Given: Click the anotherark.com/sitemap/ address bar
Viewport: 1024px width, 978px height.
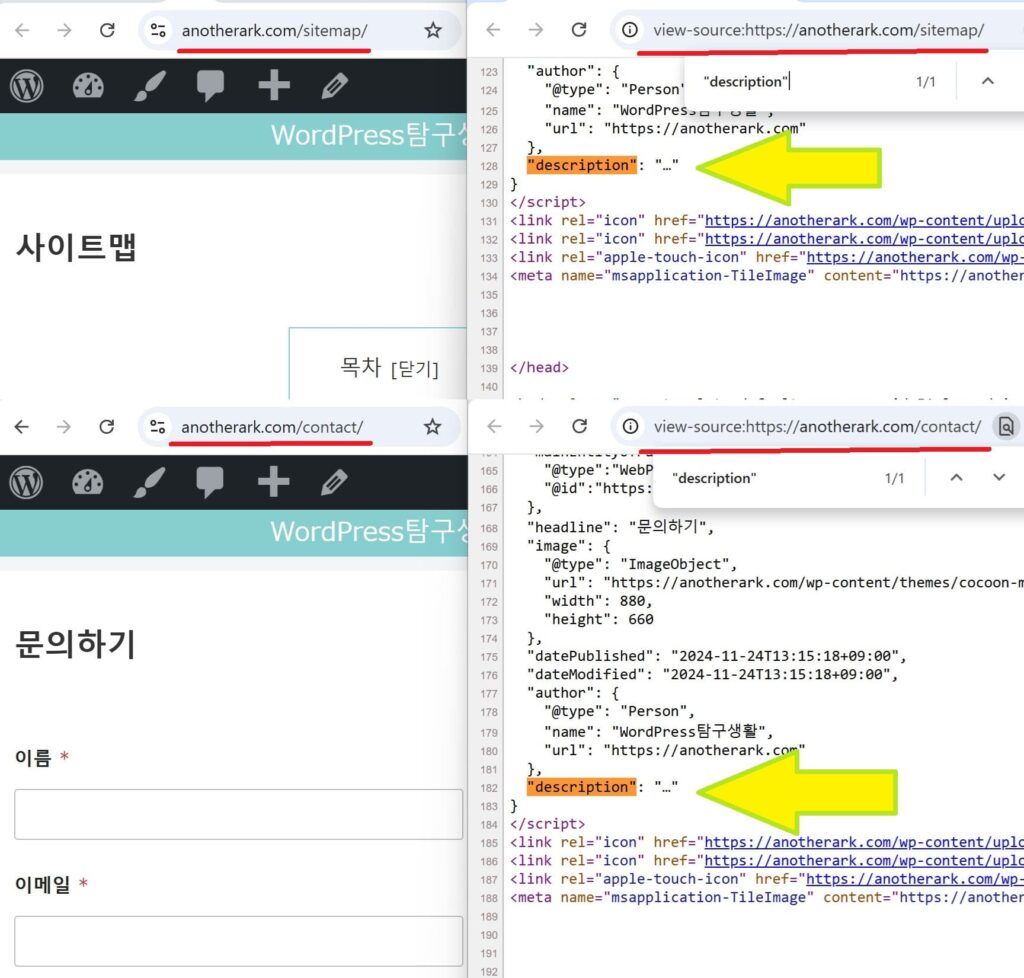Looking at the screenshot, I should 274,31.
